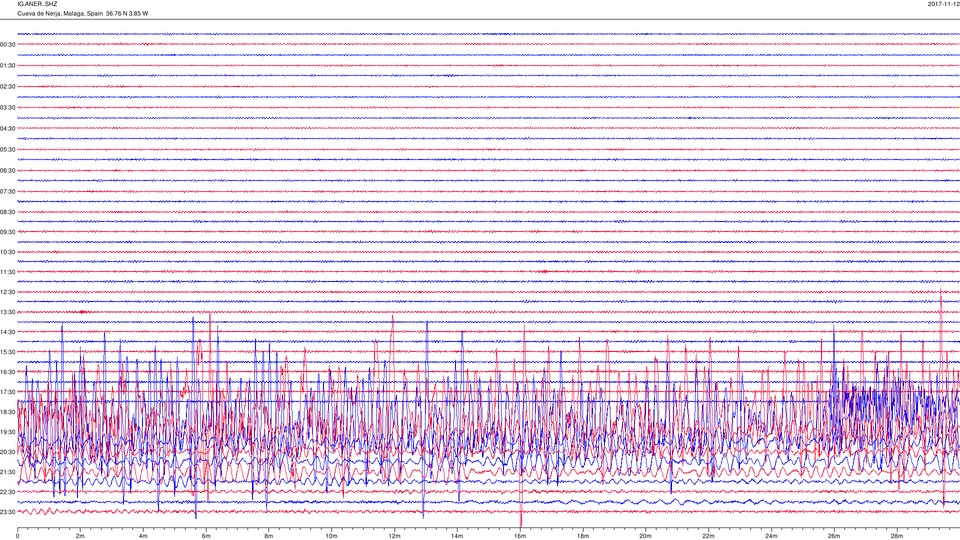The image size is (960, 540).
Task: Select the 12:30 time label
Action: [x=8, y=292]
